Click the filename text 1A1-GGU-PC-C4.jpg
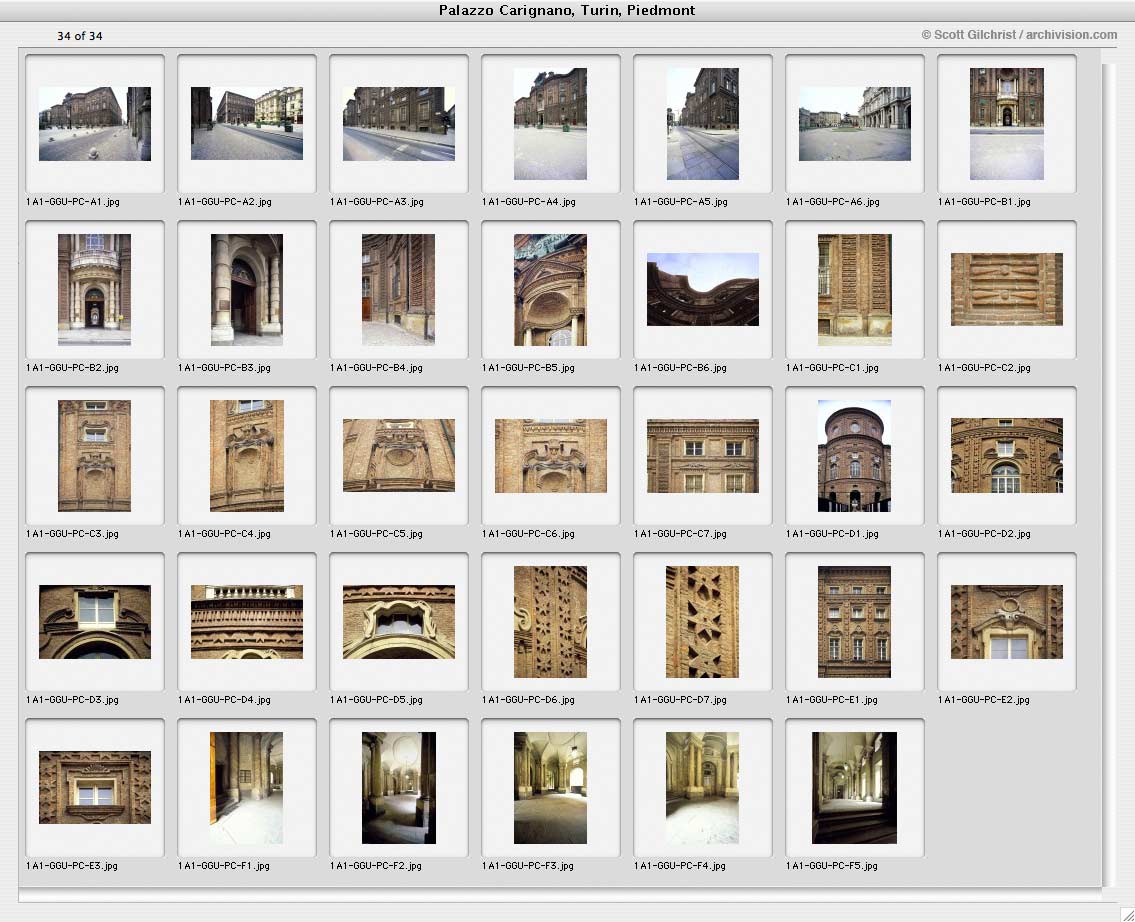The height and width of the screenshot is (922, 1135). click(224, 534)
